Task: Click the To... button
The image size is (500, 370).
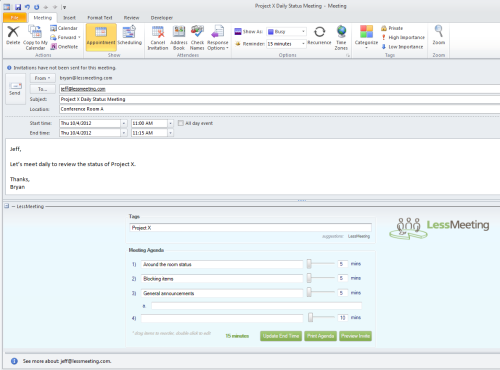Action: coord(42,89)
